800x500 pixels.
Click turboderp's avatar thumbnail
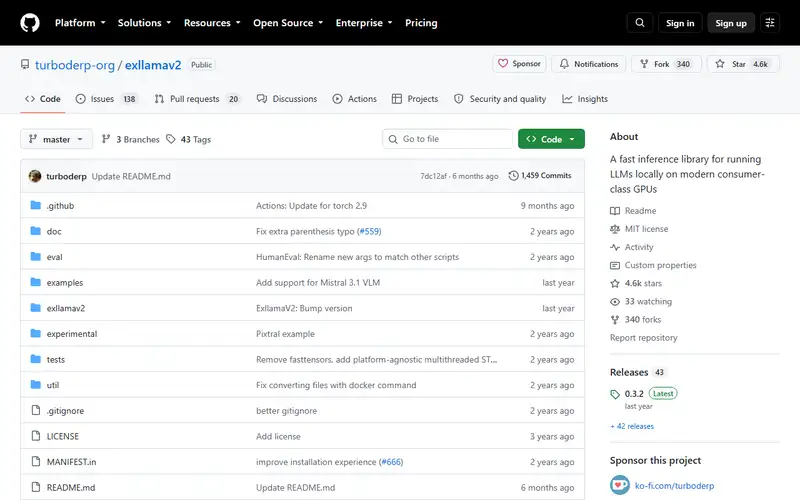pos(35,176)
